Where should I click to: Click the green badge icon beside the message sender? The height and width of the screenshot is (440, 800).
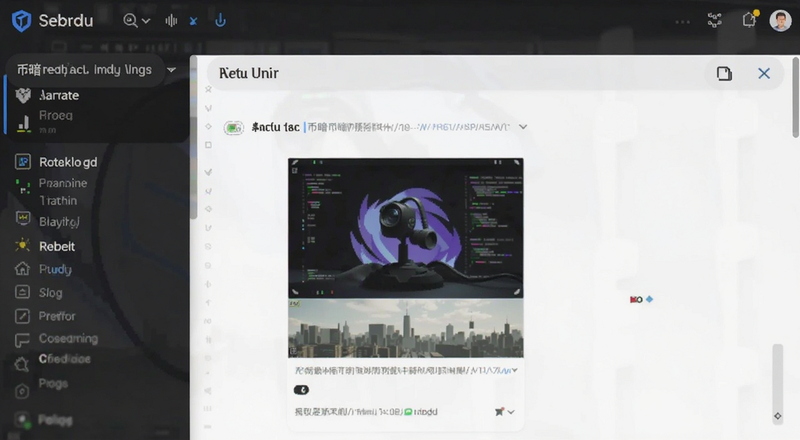(234, 128)
